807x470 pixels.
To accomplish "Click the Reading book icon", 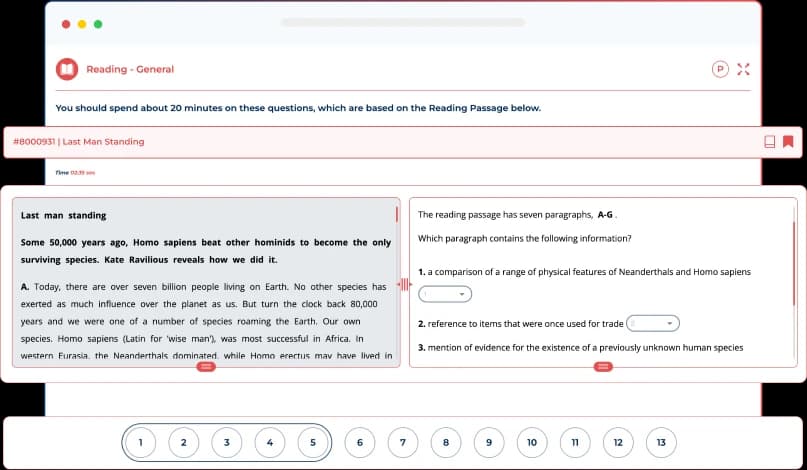I will click(x=67, y=69).
